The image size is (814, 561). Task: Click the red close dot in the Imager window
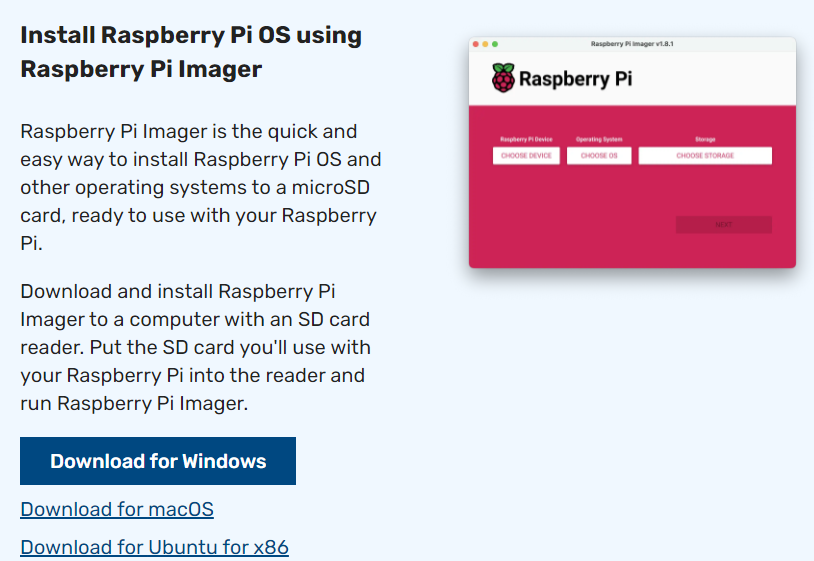pyautogui.click(x=476, y=44)
